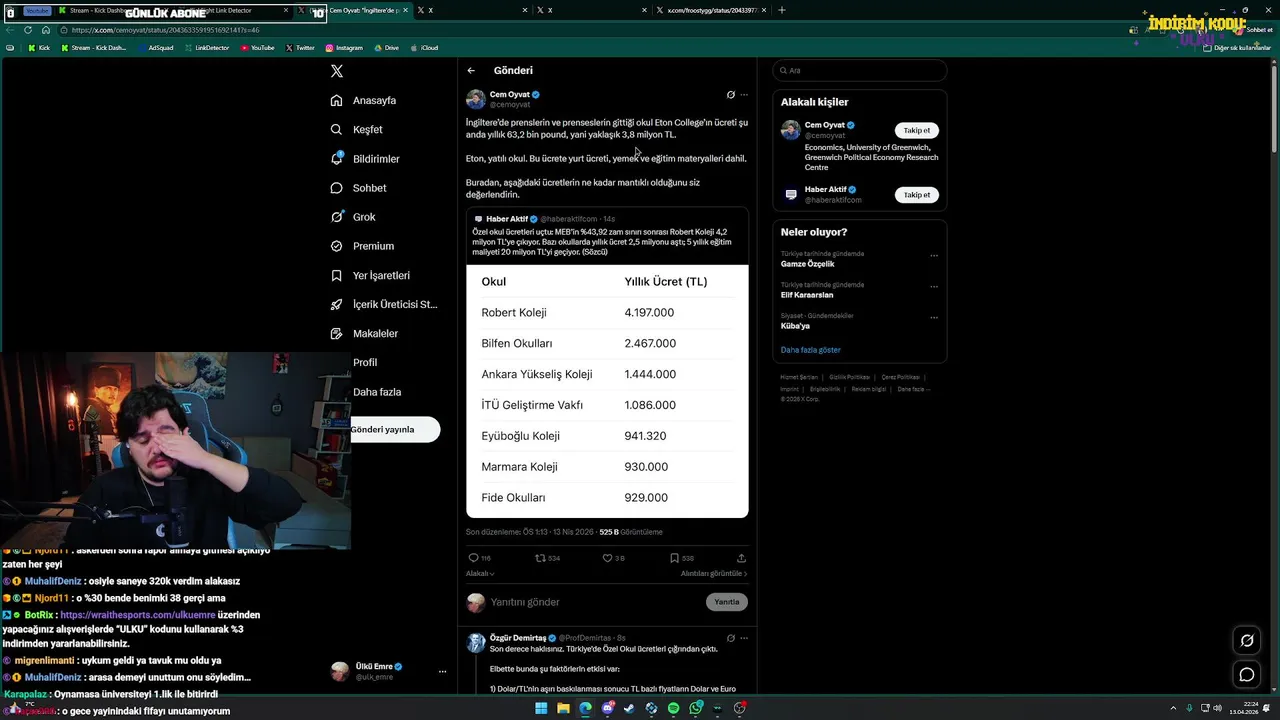Viewport: 1280px width, 720px height.
Task: Open Anasayfa home in sidebar
Action: 364,101
